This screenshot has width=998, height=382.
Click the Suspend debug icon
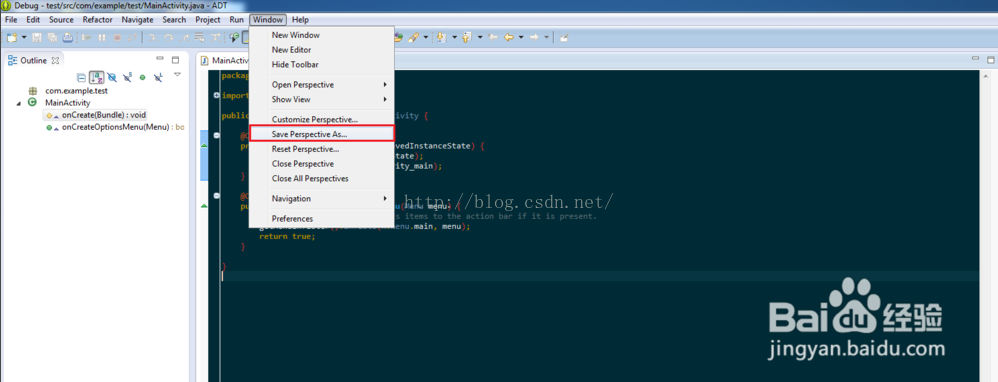tap(102, 38)
